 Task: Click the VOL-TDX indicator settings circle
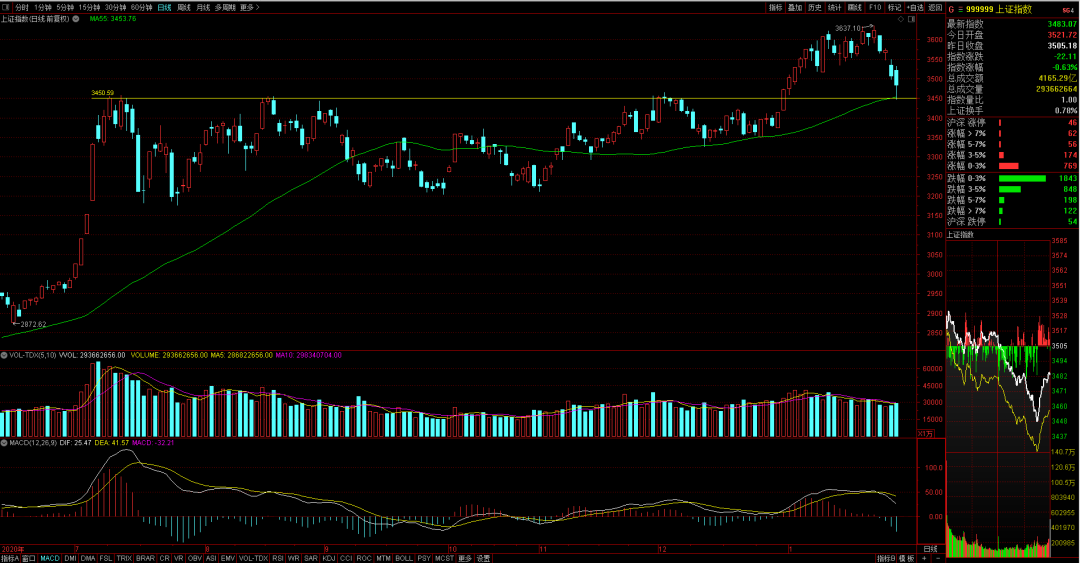4,356
